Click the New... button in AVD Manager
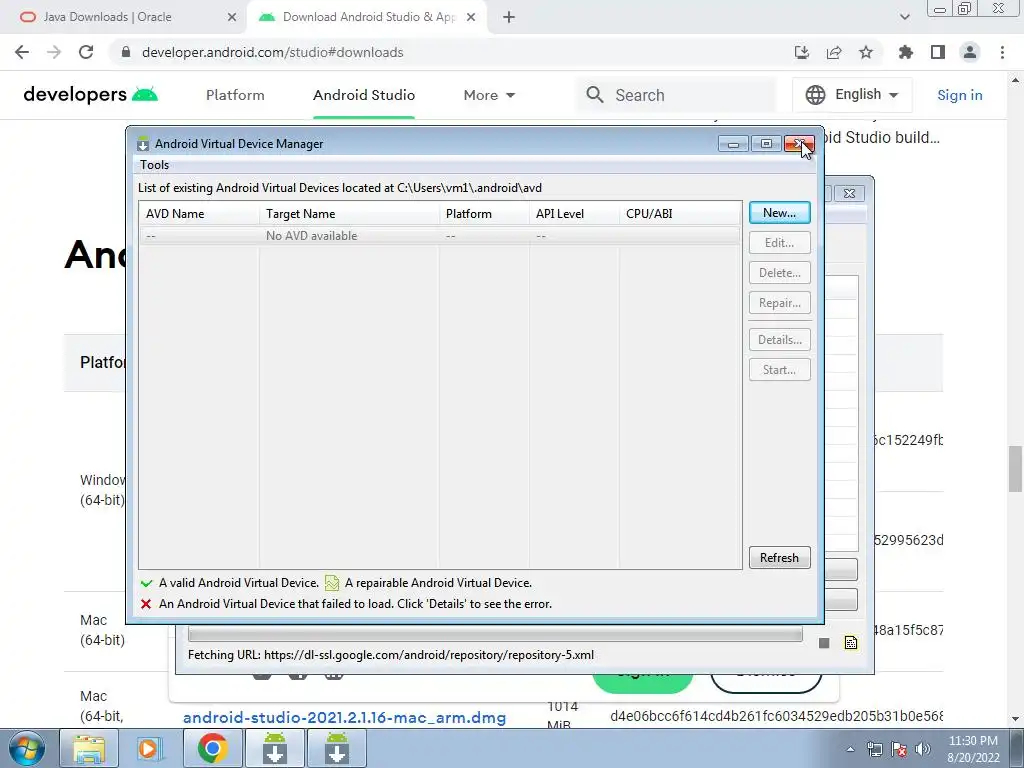1024x768 pixels. (x=779, y=213)
